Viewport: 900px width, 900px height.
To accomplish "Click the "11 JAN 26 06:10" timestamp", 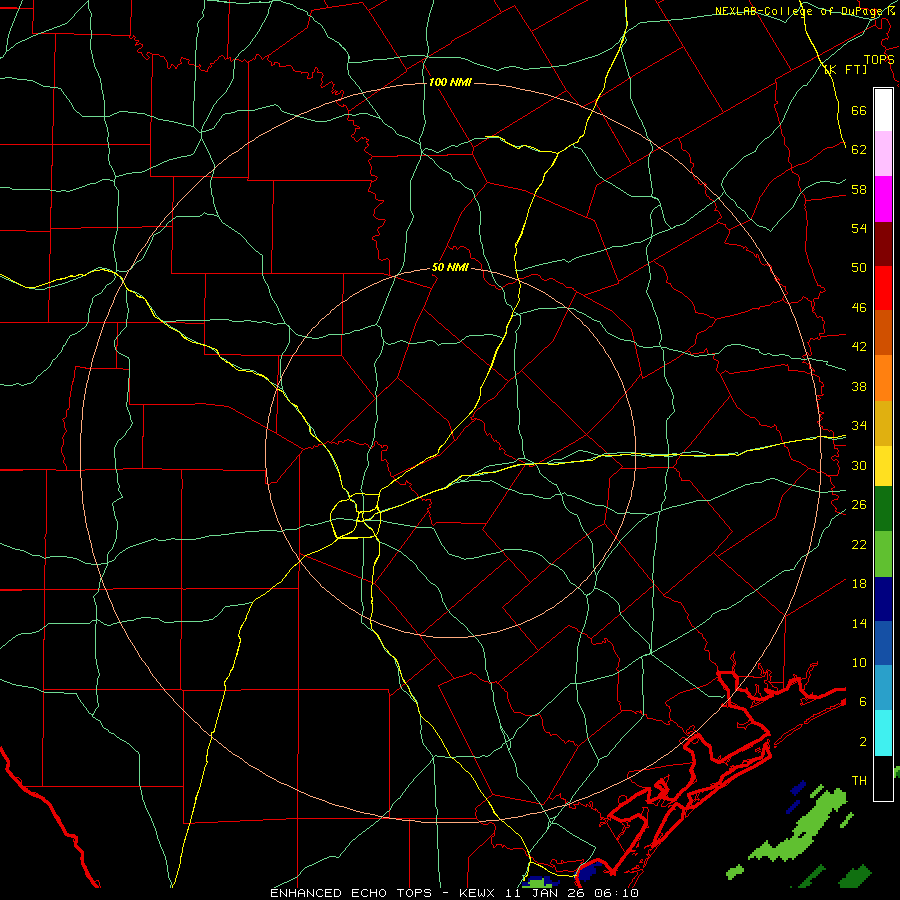I will click(572, 893).
